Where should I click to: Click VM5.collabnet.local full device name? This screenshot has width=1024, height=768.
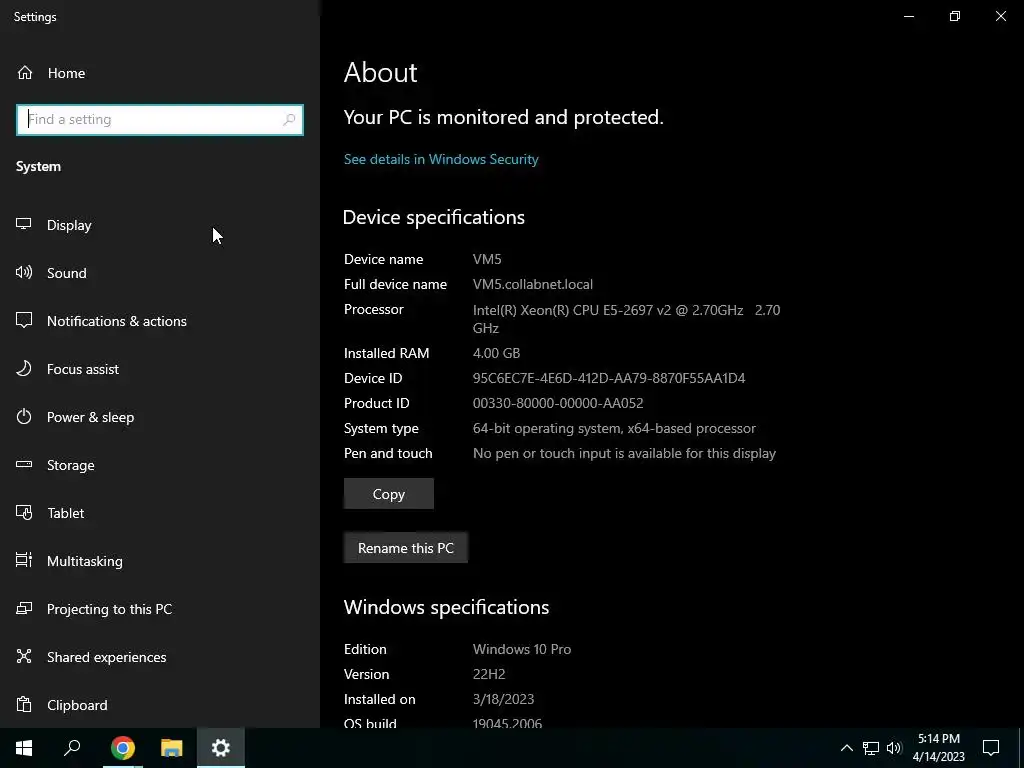532,285
